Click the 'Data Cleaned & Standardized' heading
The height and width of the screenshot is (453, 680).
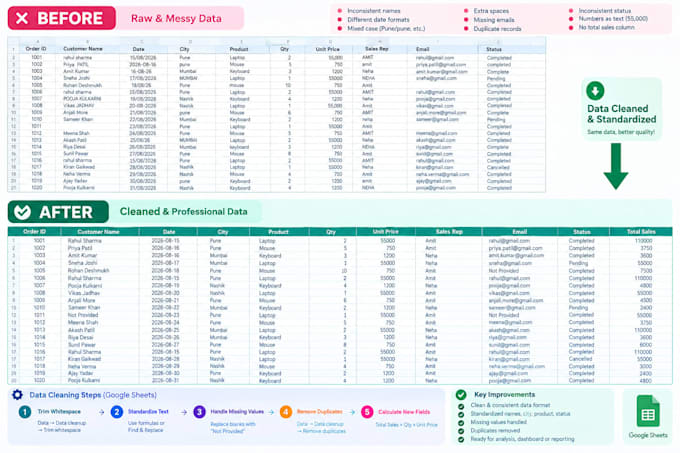pos(621,114)
